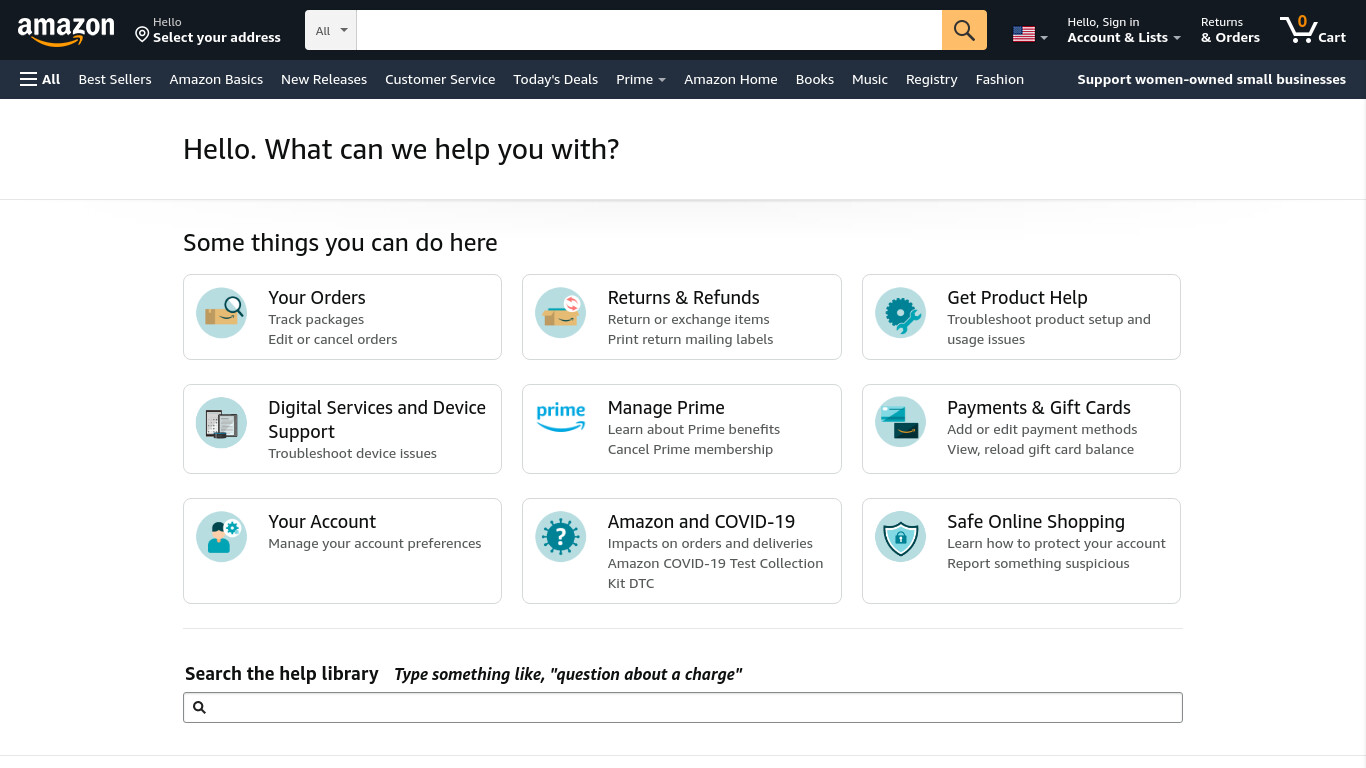Click 'Troubleshoot device issues' text
This screenshot has width=1366, height=768.
coord(353,453)
